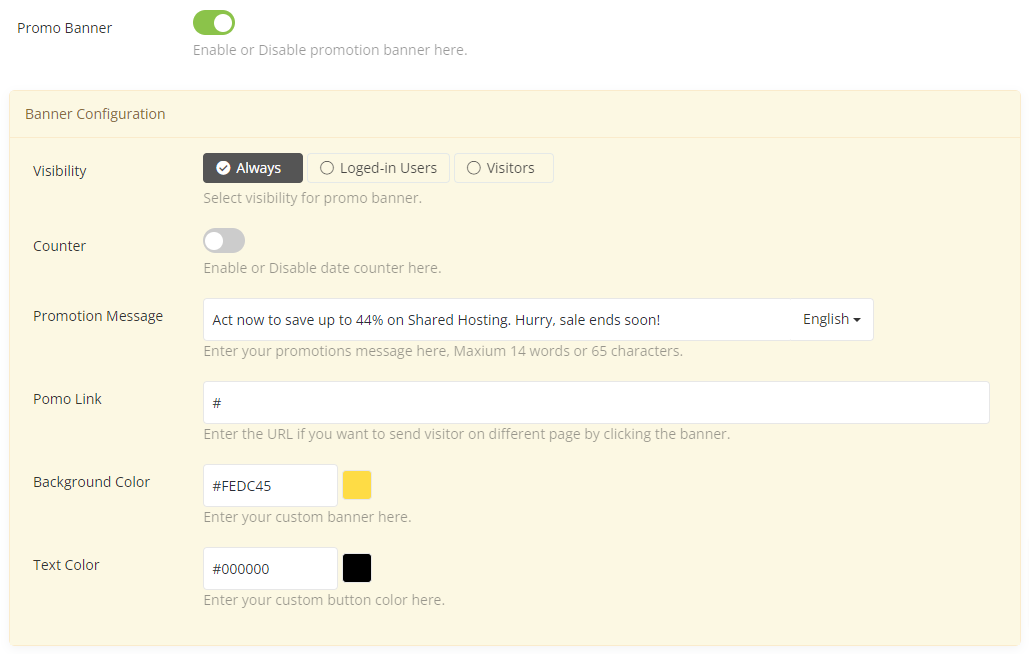Choose Loged-in Users visibility option
This screenshot has width=1029, height=654.
378,168
